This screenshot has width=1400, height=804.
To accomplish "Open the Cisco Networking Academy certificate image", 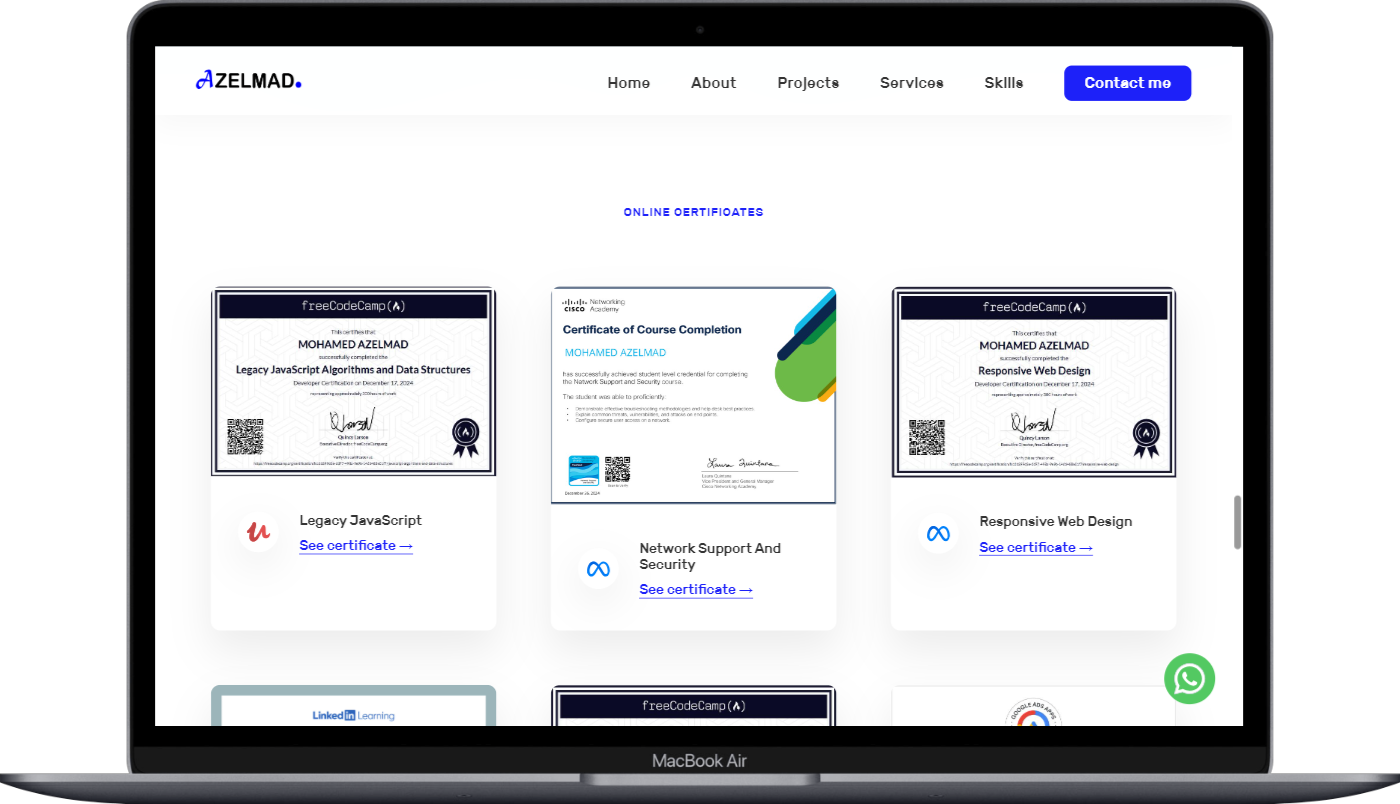I will pyautogui.click(x=693, y=395).
